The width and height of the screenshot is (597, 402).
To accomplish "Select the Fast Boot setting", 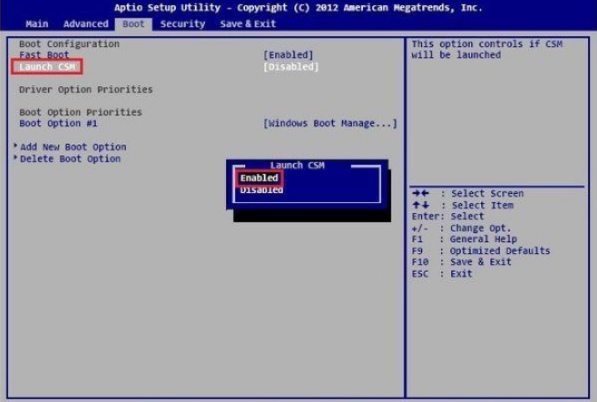I will click(44, 55).
